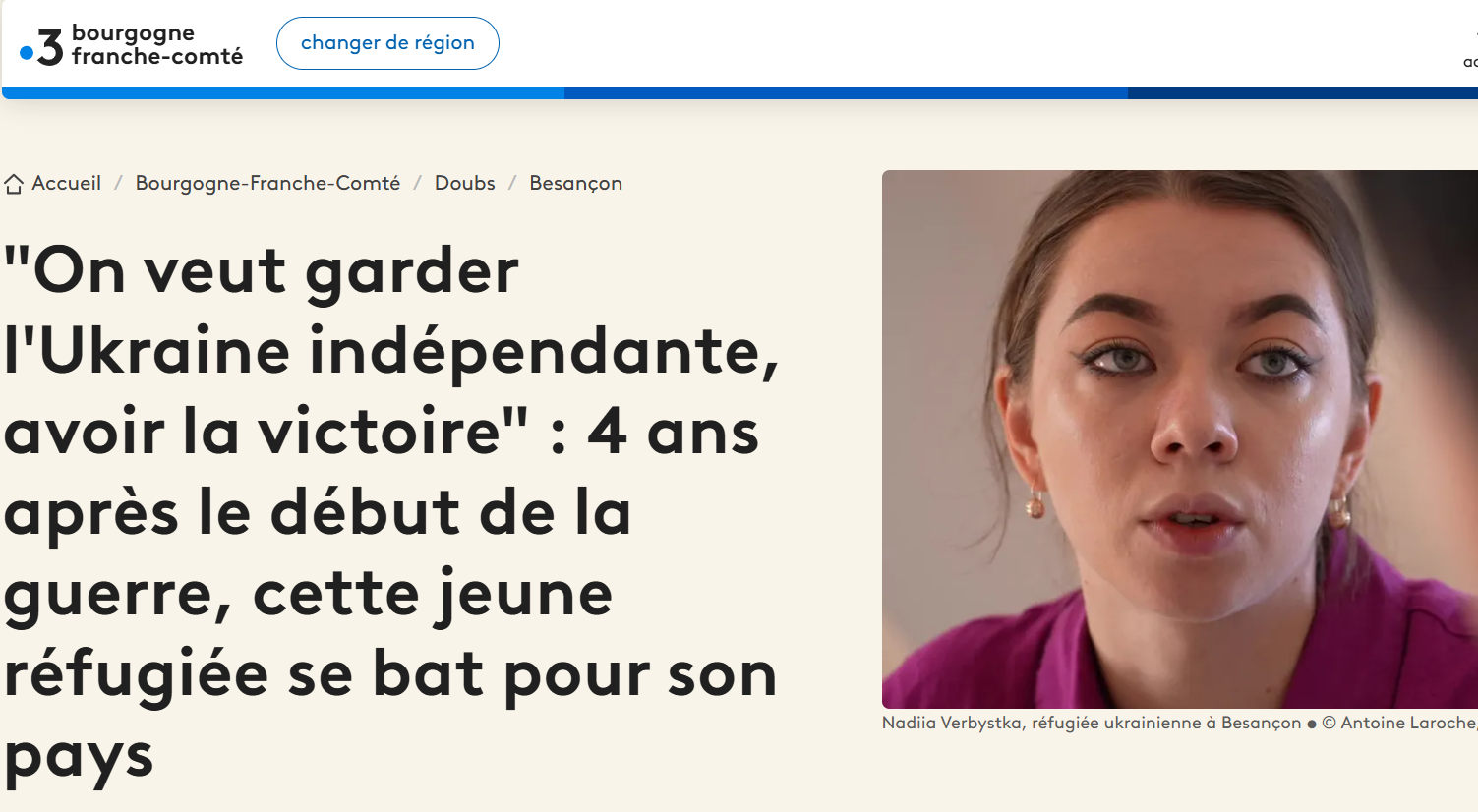Open the Bourgogne-Franche-Comté breadcrumb
The width and height of the screenshot is (1478, 812).
[267, 183]
